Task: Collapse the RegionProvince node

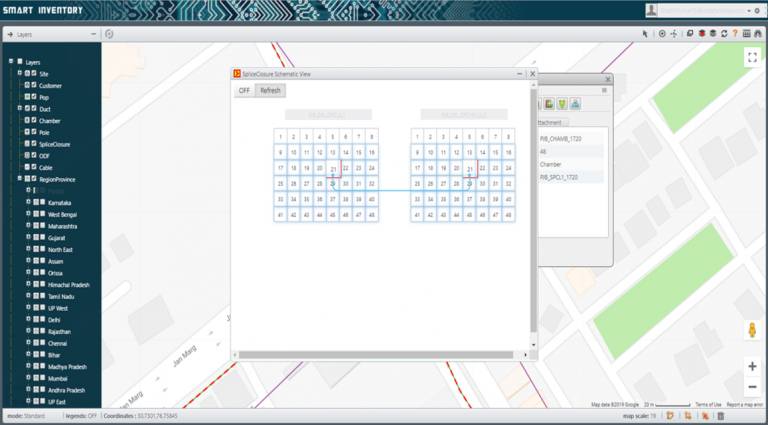Action: 20,179
